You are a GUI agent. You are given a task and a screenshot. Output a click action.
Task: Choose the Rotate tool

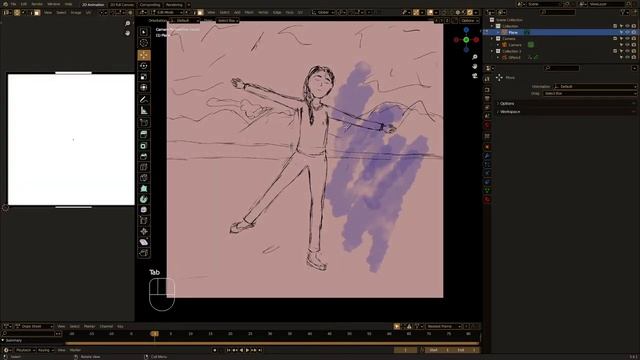[144, 66]
